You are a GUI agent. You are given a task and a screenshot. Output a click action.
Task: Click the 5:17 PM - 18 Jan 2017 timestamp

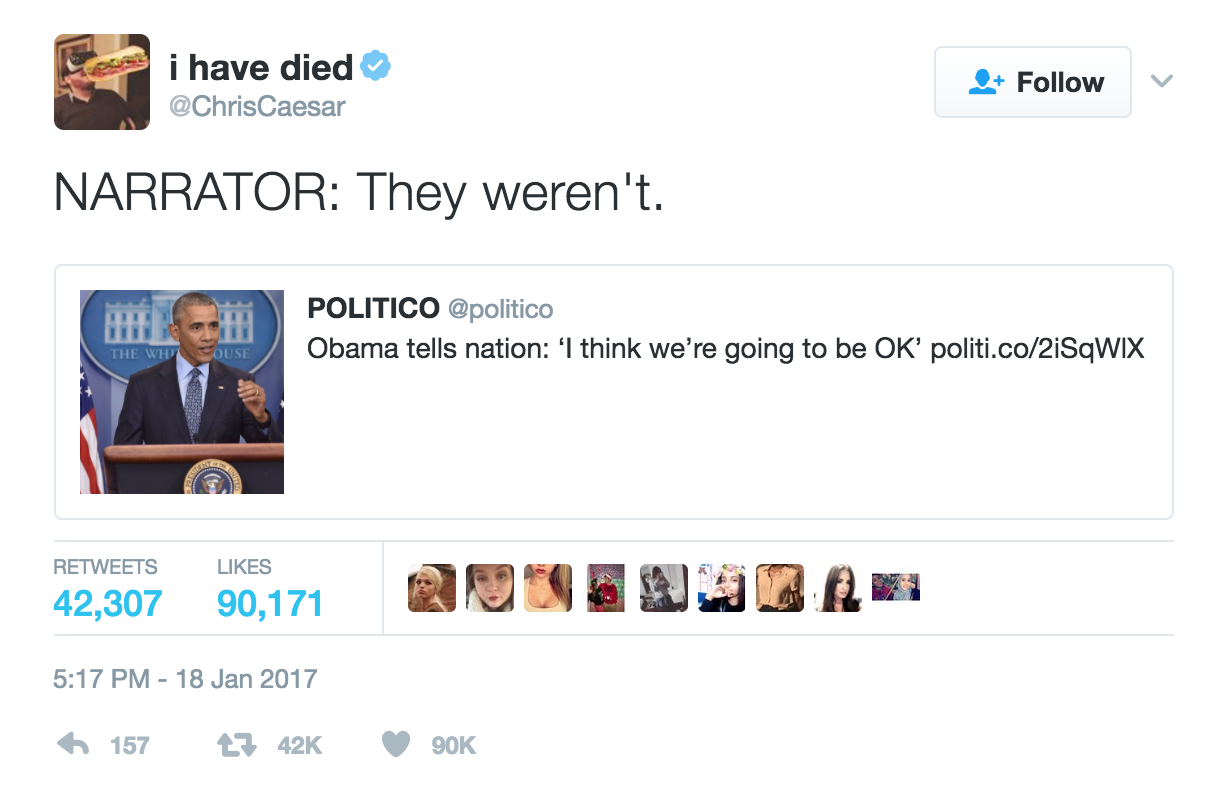[x=185, y=679]
